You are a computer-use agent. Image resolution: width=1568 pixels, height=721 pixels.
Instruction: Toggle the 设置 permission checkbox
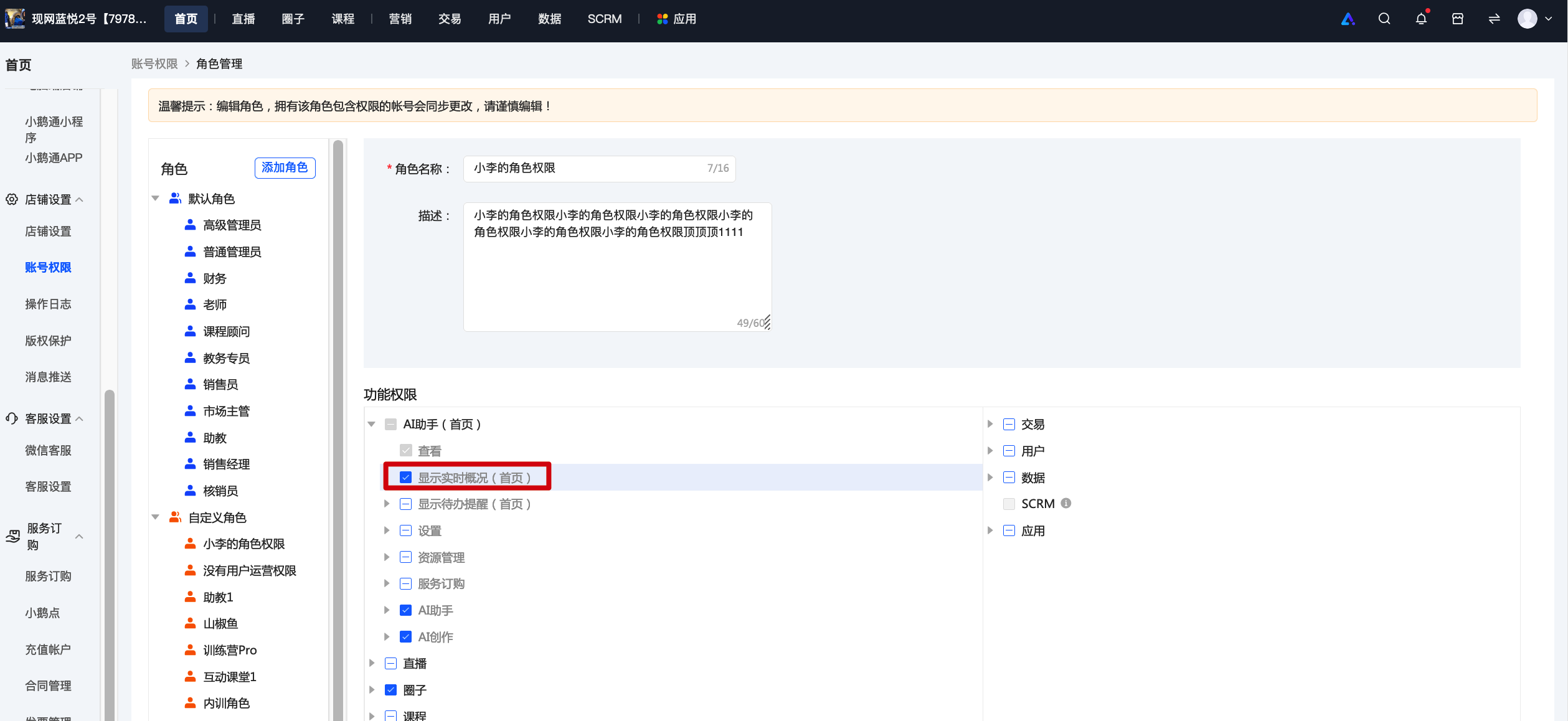tap(406, 530)
